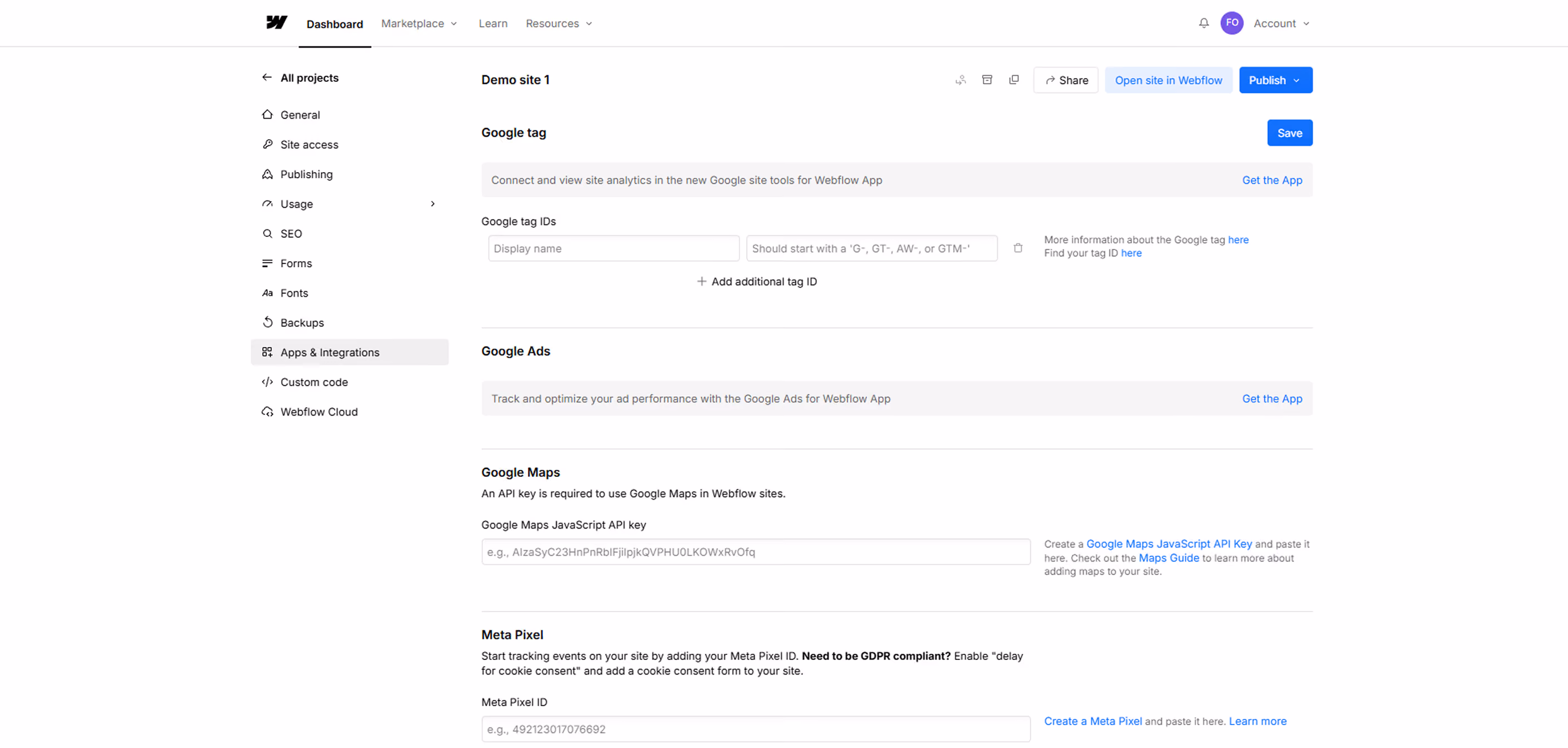Open Publishing settings

[349, 174]
